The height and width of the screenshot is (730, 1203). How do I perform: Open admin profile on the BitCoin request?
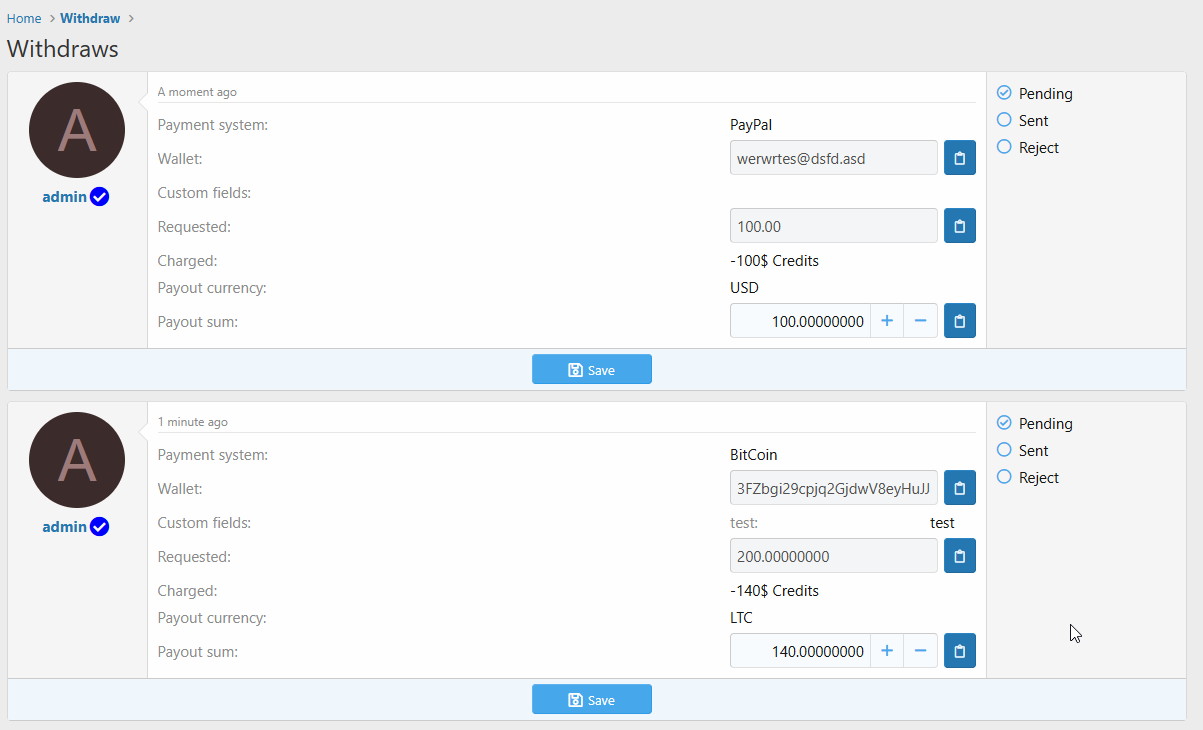(64, 527)
